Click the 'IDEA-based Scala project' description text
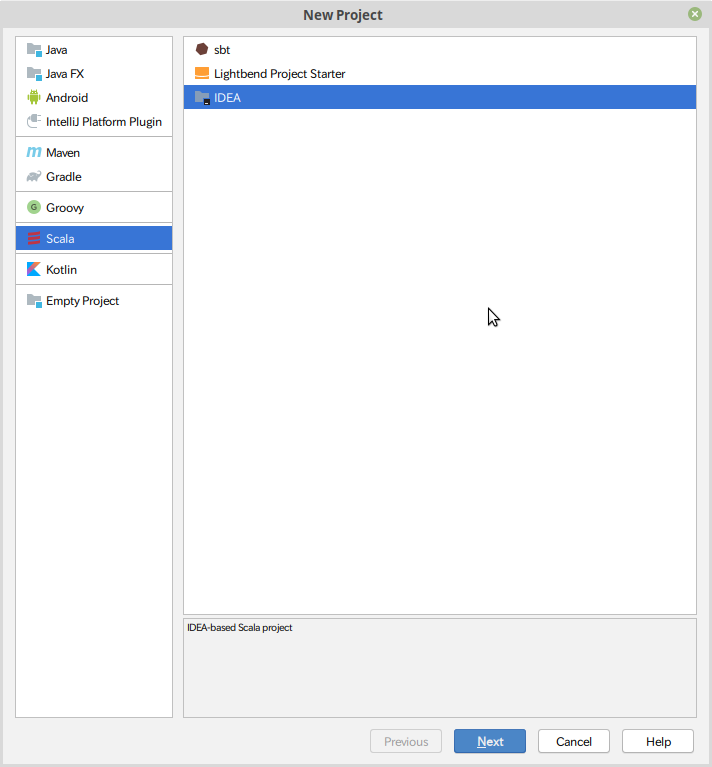712x767 pixels. pyautogui.click(x=240, y=628)
